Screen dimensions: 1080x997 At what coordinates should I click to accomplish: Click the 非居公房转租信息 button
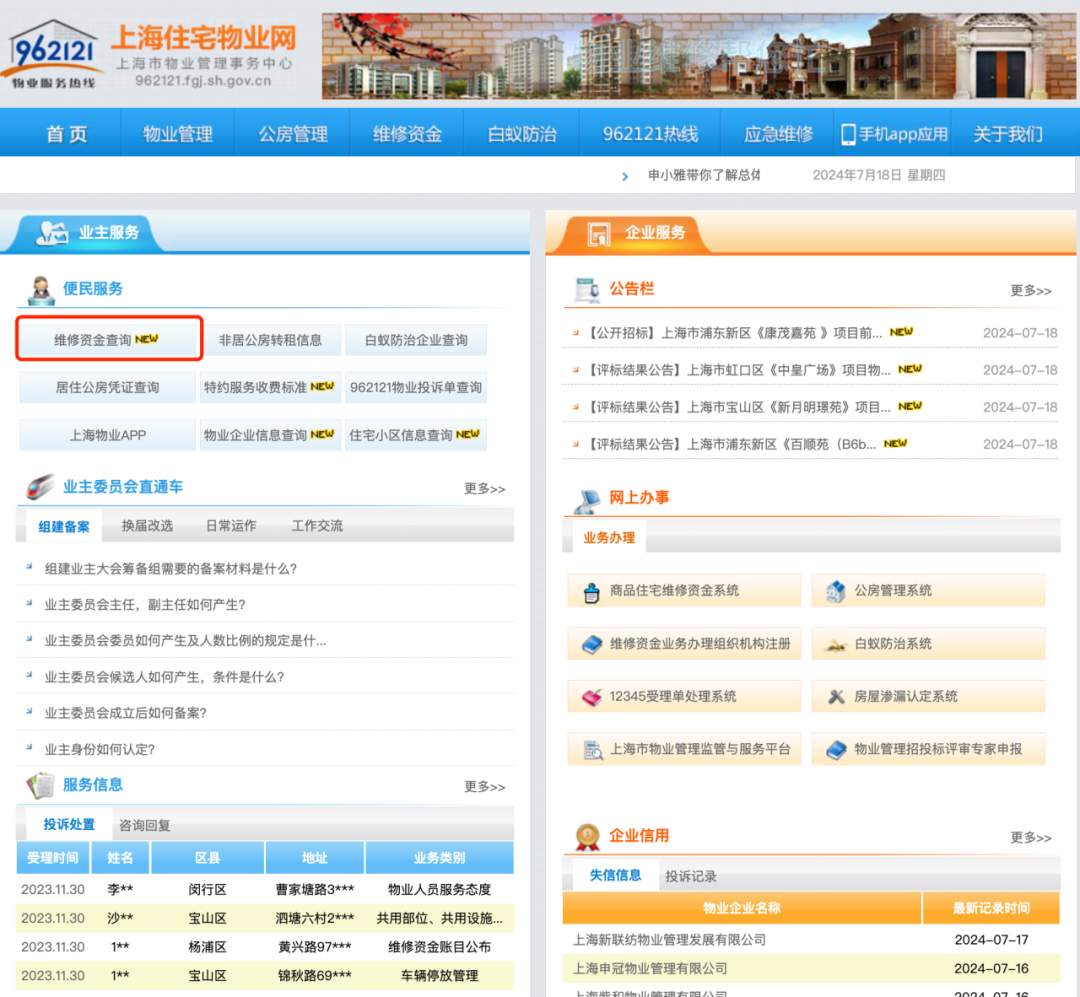click(x=271, y=340)
